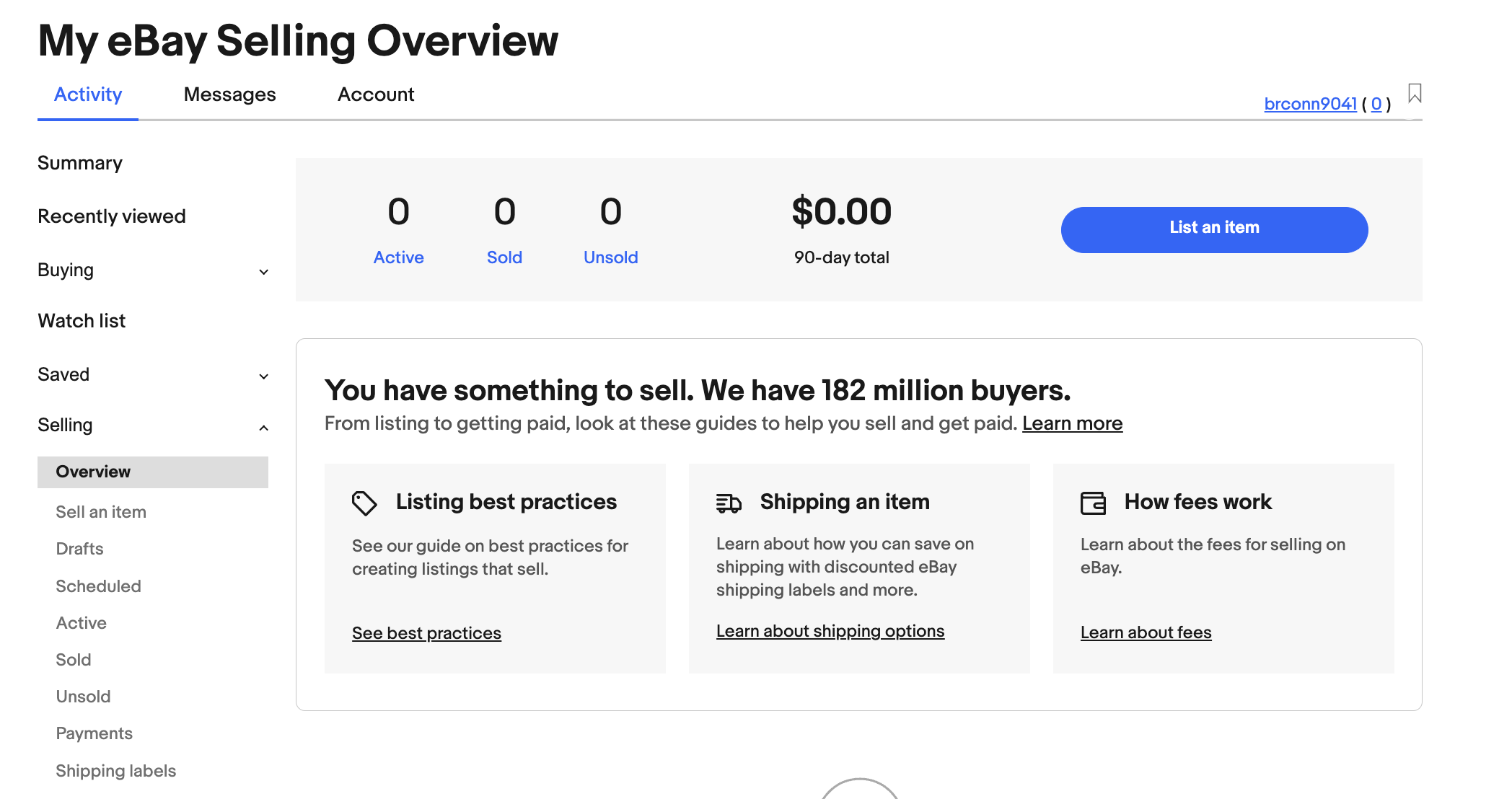
Task: Collapse the Selling section chevron
Action: coord(264,428)
